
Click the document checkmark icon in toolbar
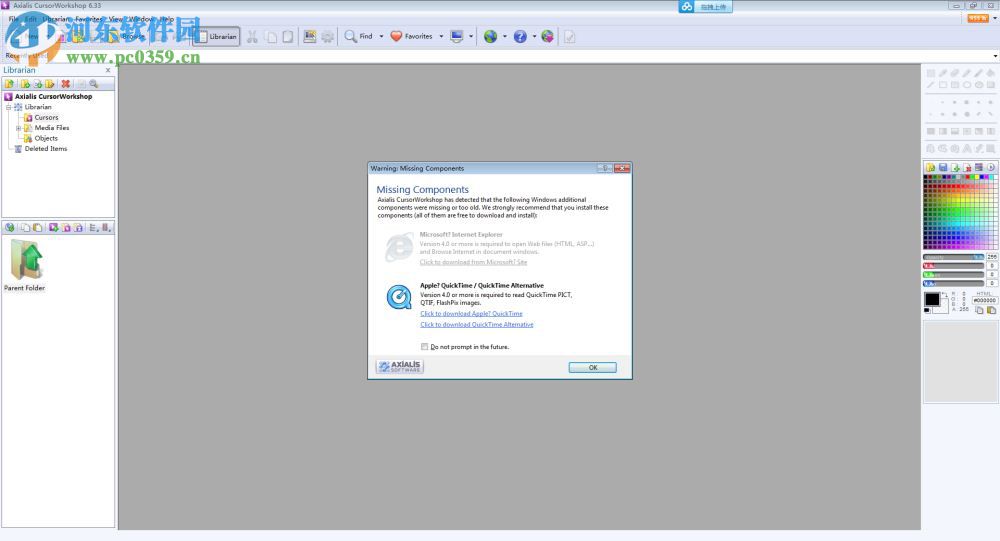tap(570, 36)
